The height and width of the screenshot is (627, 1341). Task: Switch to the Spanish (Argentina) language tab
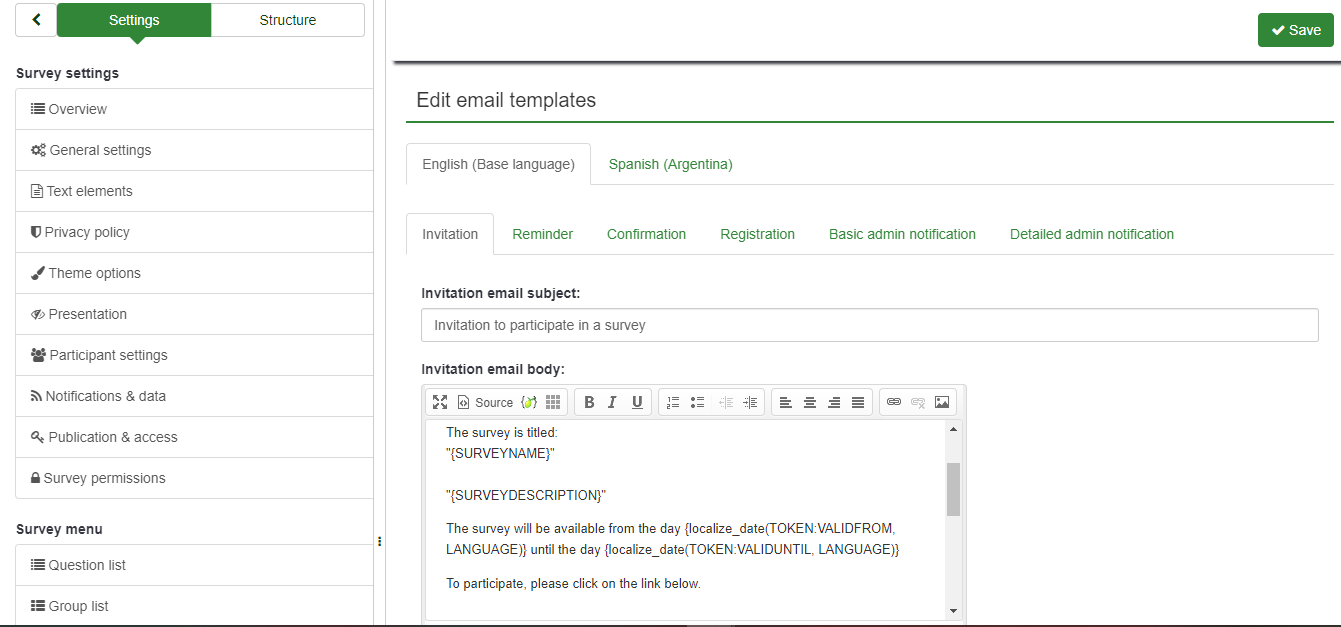[x=670, y=164]
